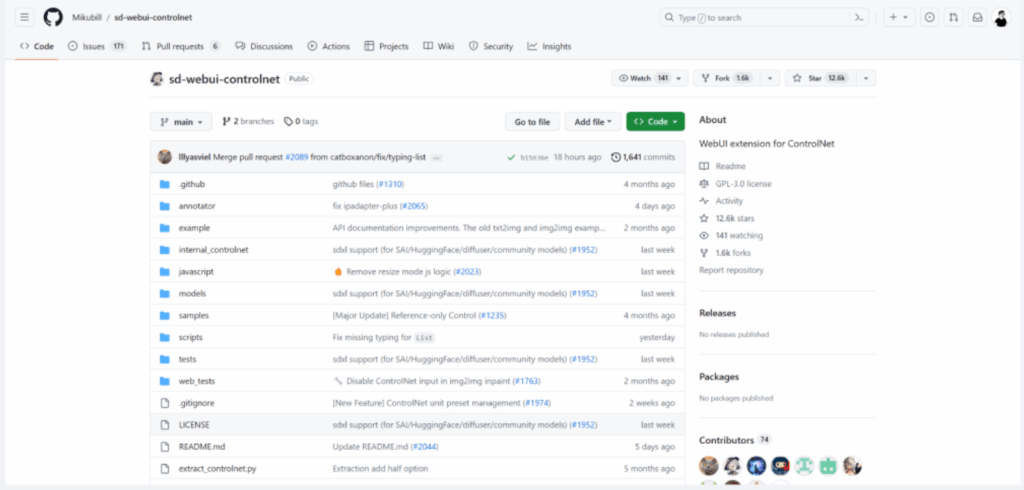1024x490 pixels.
Task: Open the .gitignore file
Action: pos(196,403)
